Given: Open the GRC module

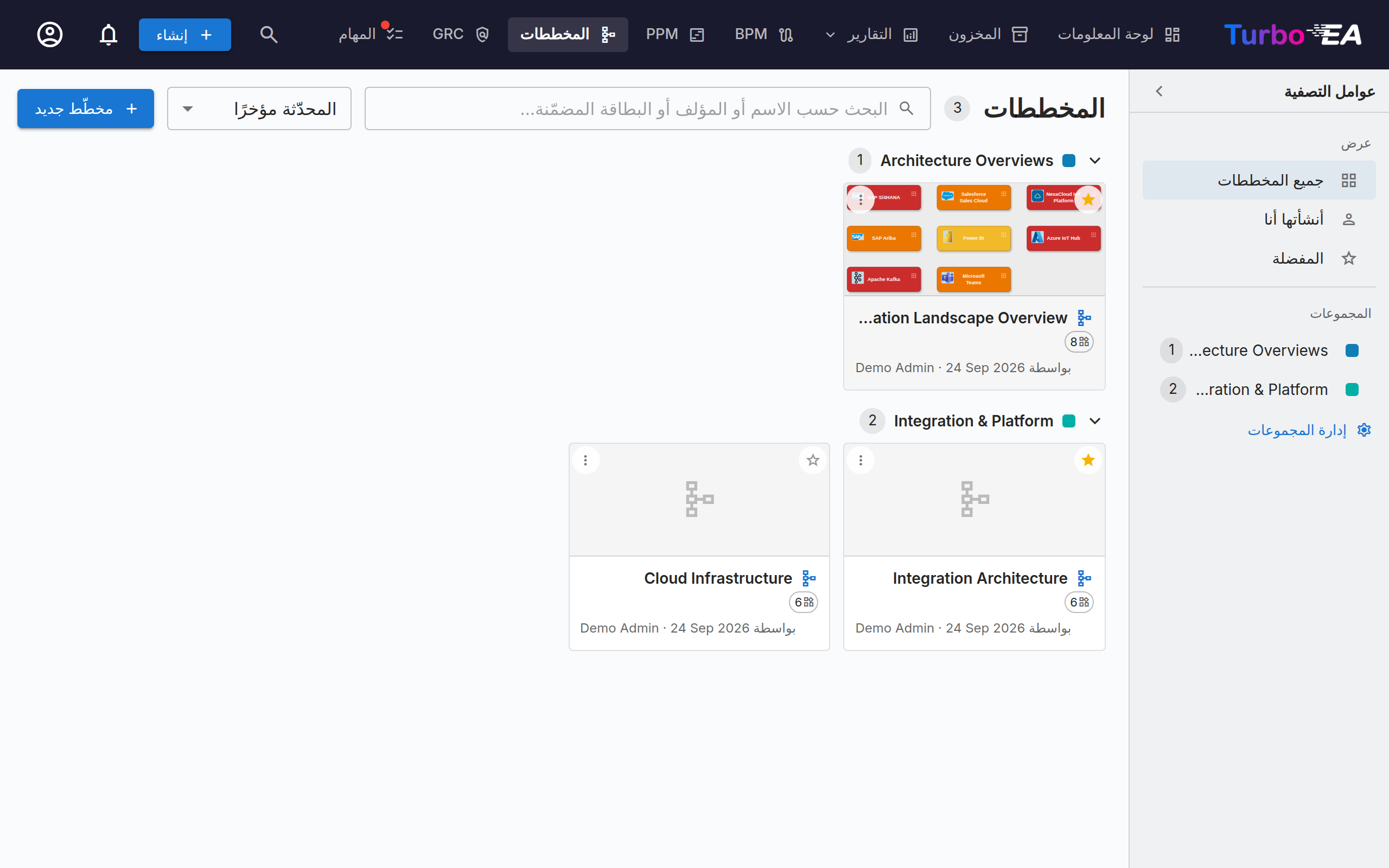Looking at the screenshot, I should click(460, 34).
